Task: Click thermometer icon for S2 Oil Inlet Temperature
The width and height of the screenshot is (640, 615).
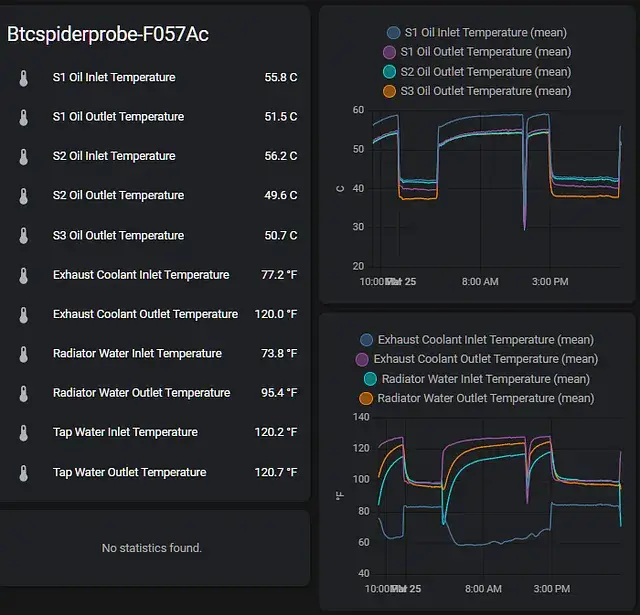Action: (x=23, y=157)
